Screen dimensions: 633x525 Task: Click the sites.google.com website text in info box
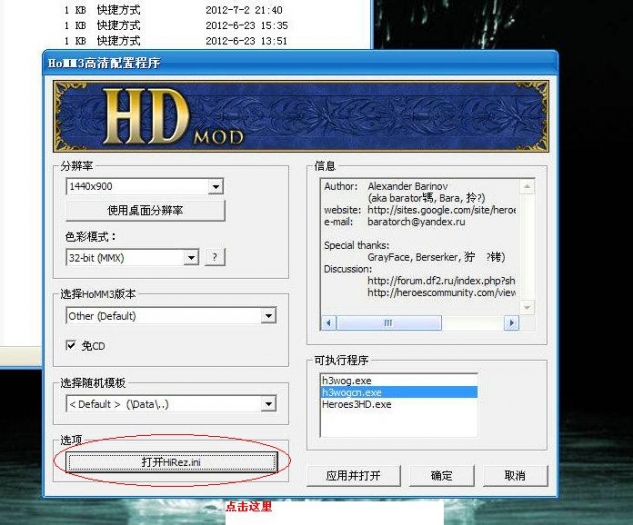(x=441, y=210)
